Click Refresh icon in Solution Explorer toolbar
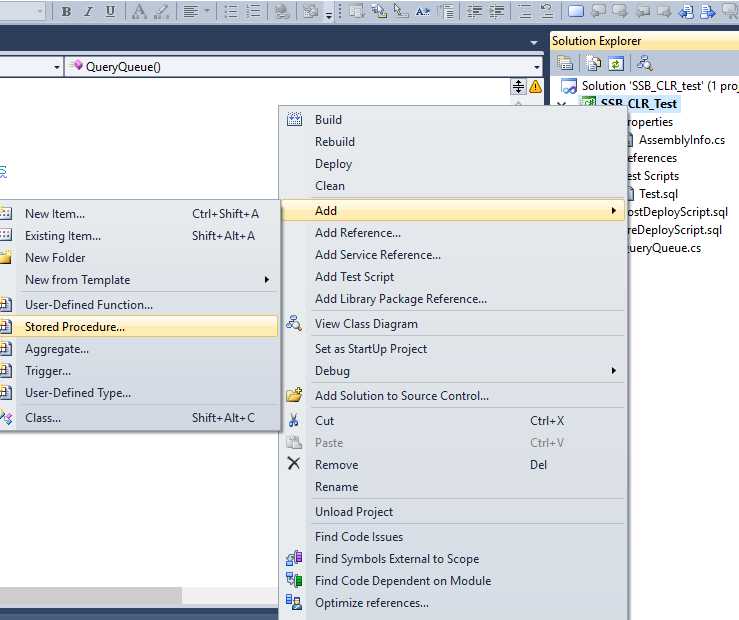This screenshot has height=620, width=739. point(616,63)
